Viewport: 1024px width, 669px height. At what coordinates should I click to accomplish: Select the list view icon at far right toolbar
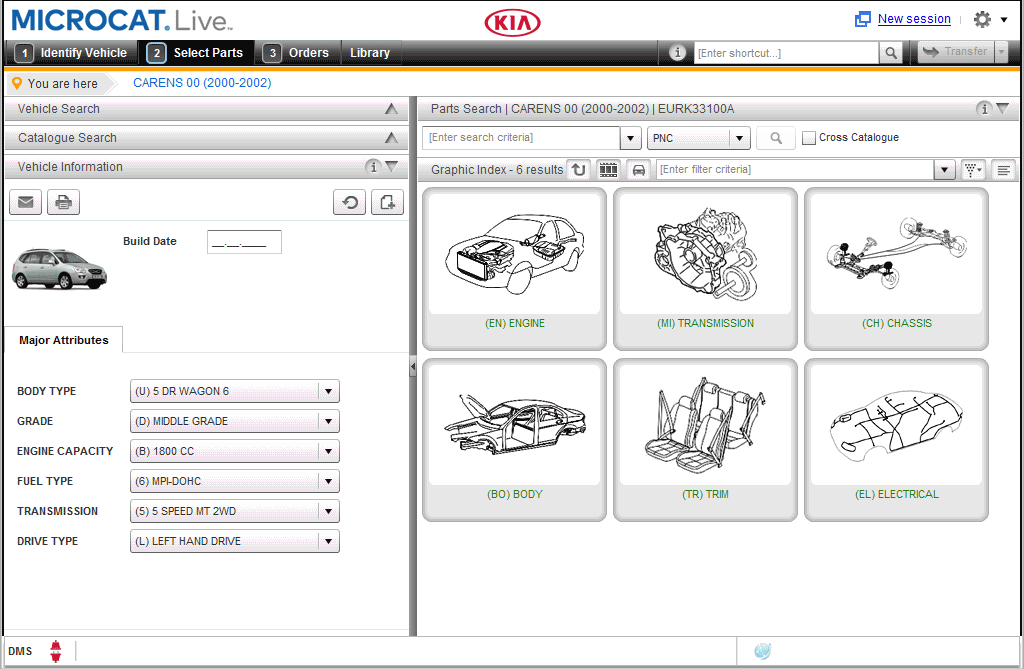[1003, 169]
